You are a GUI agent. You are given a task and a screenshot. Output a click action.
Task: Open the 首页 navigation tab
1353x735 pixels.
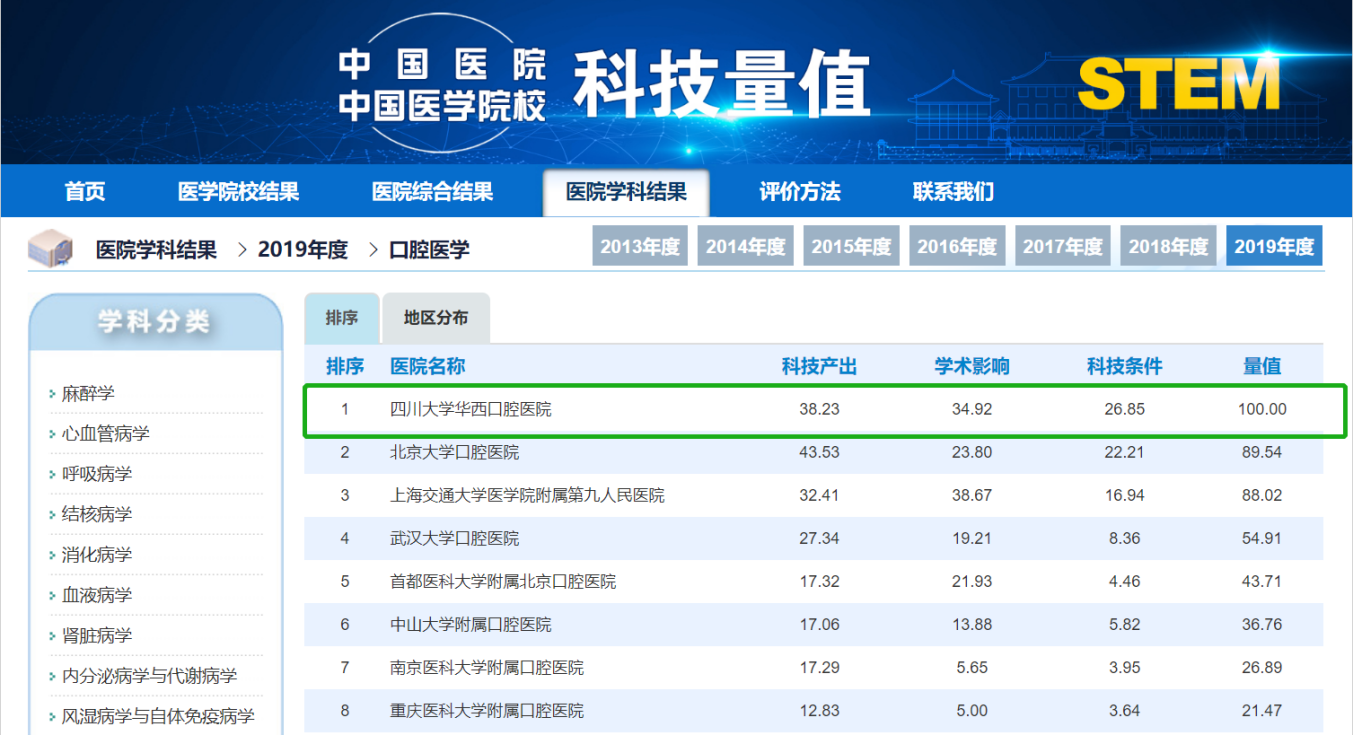click(x=85, y=192)
